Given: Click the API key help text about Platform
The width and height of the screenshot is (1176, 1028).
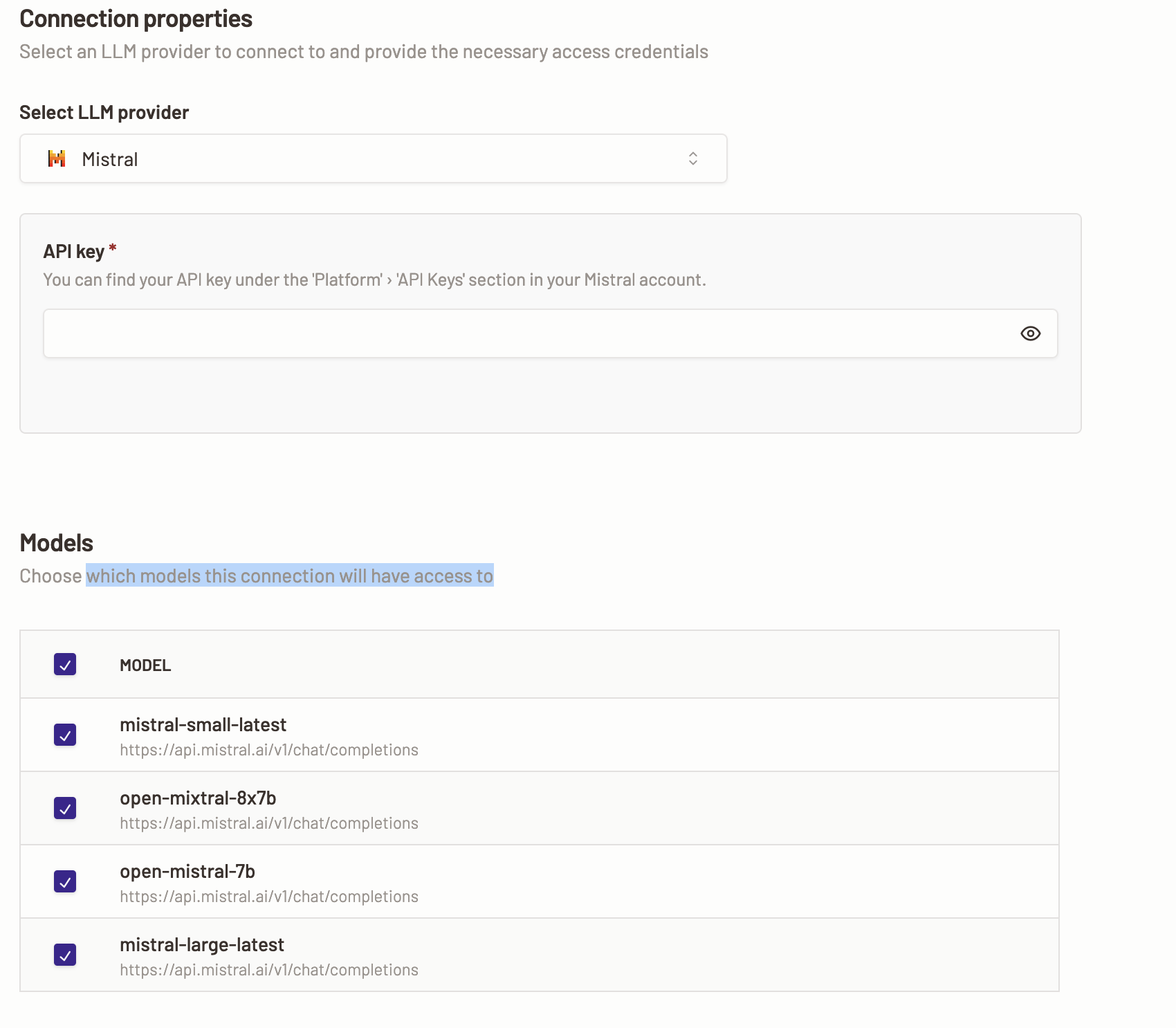Looking at the screenshot, I should click(374, 279).
